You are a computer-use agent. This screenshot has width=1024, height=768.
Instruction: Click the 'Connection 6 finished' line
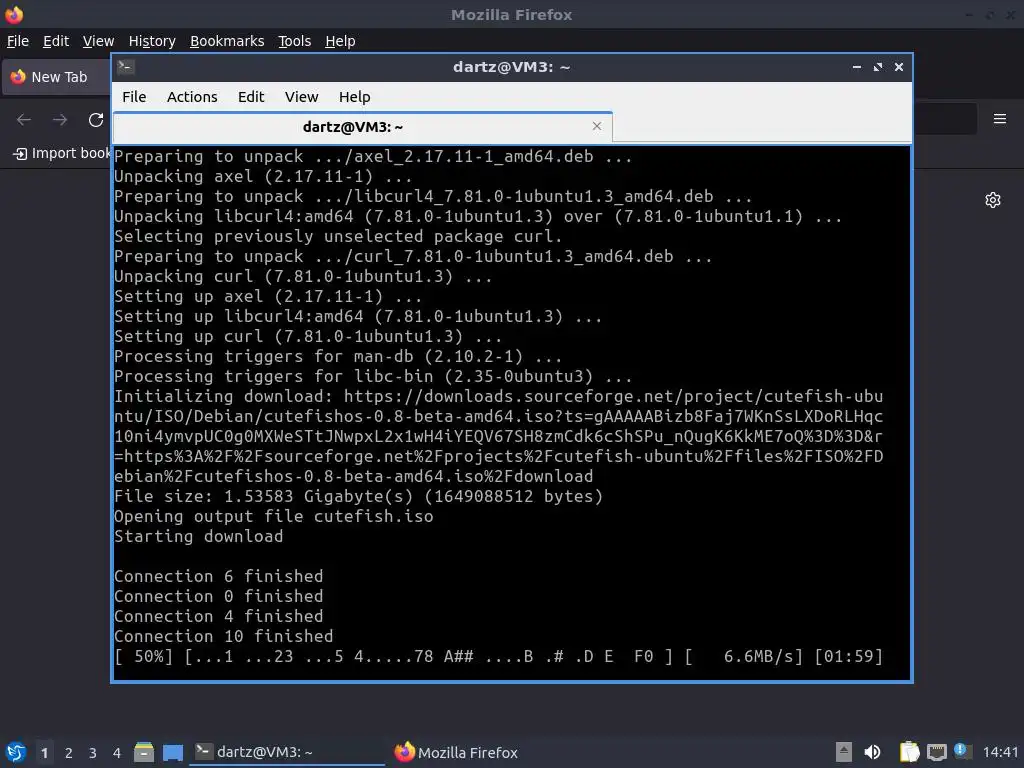[x=219, y=576]
